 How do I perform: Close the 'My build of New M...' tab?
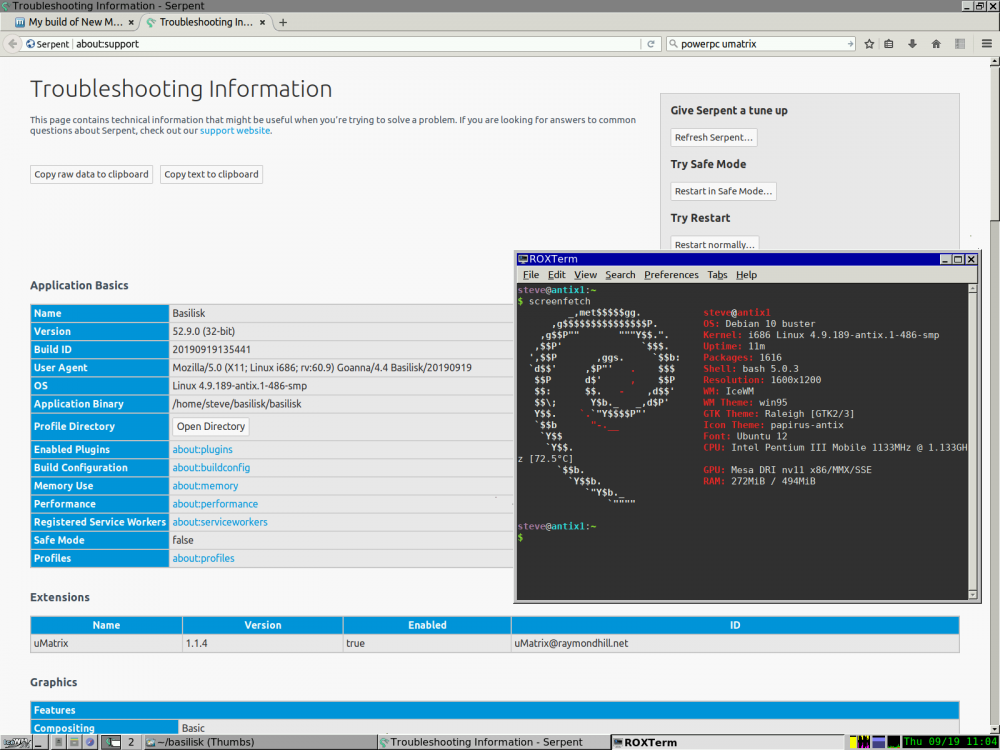[130, 22]
